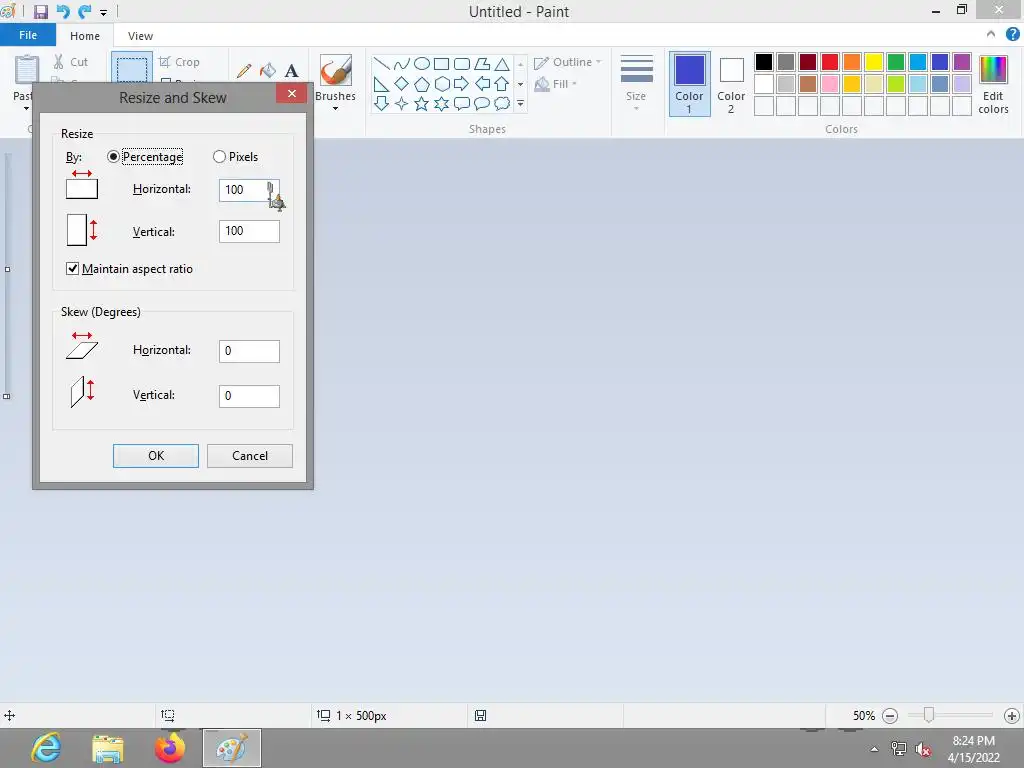Click Cancel in Resize and Skew
The width and height of the screenshot is (1024, 768).
pos(249,456)
